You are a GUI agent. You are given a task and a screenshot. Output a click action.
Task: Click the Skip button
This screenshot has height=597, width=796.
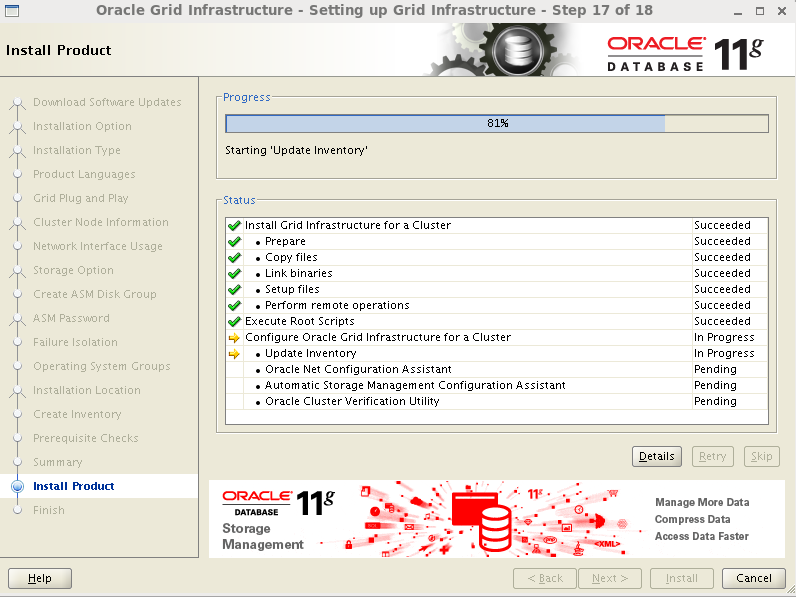[x=761, y=456]
